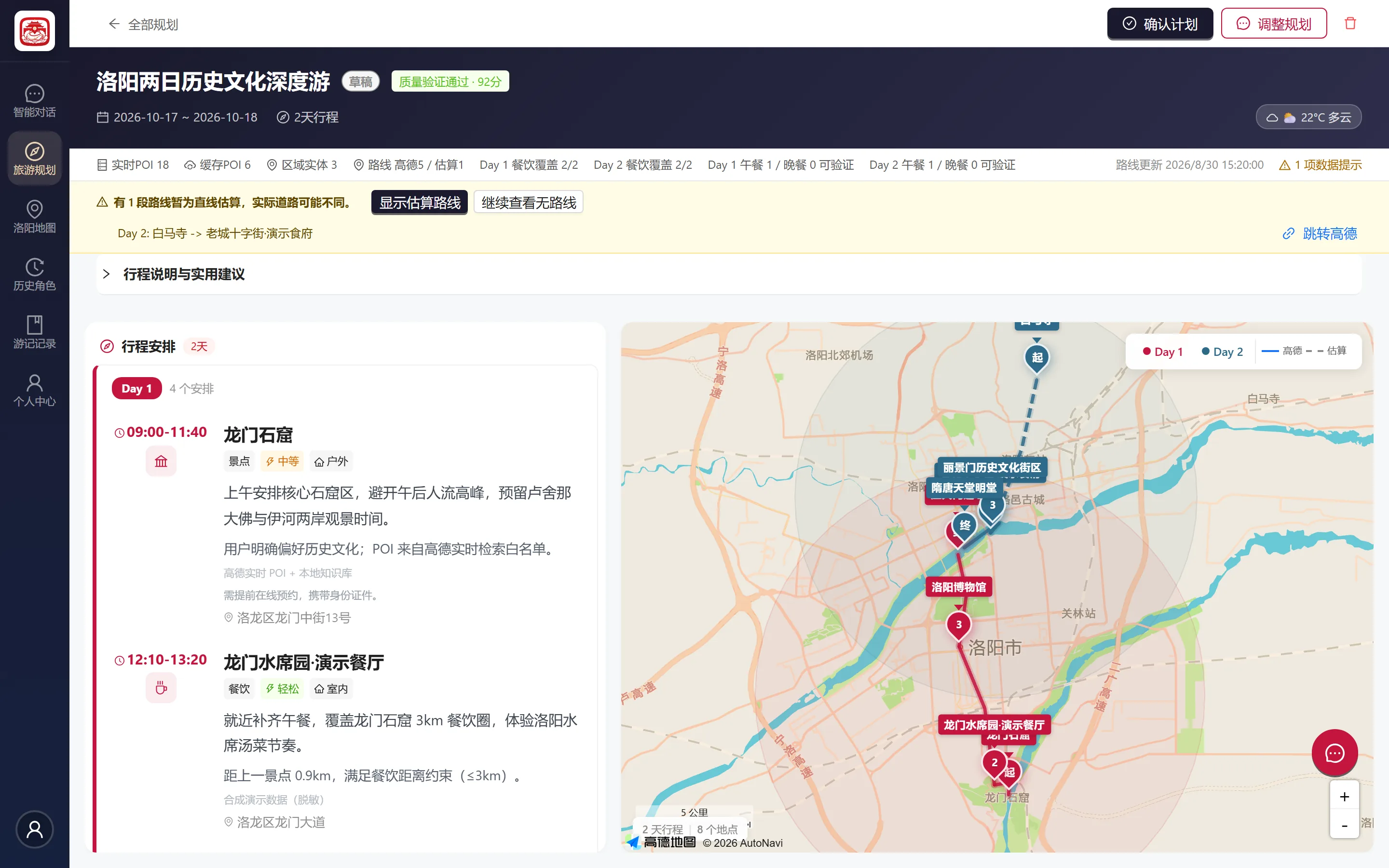Toggle Day 1 in map legend
1389x868 pixels.
click(x=1162, y=352)
